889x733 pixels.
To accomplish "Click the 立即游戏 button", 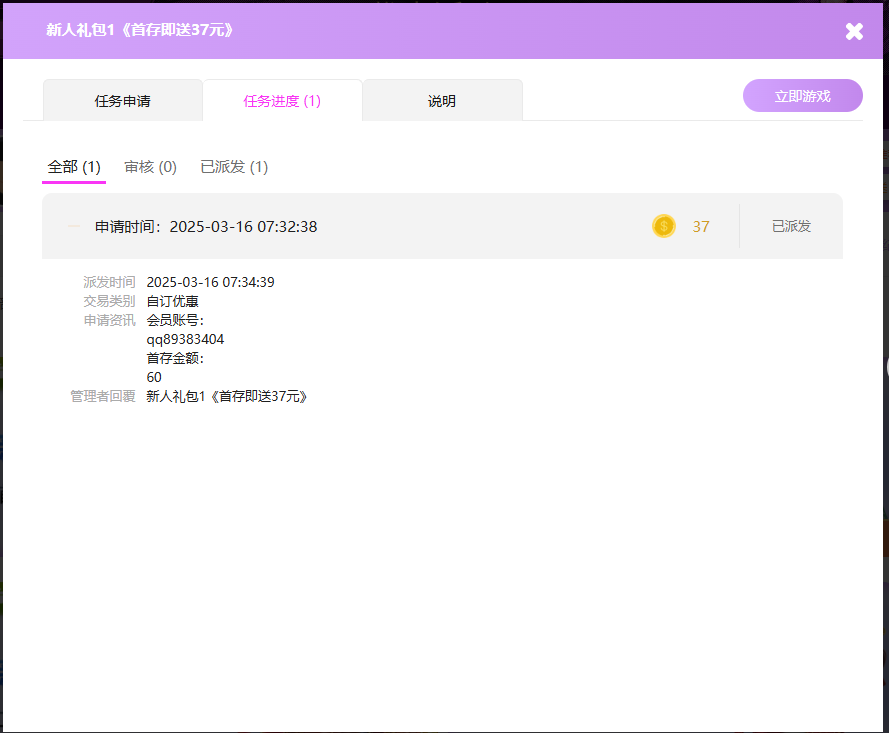I will 802,95.
